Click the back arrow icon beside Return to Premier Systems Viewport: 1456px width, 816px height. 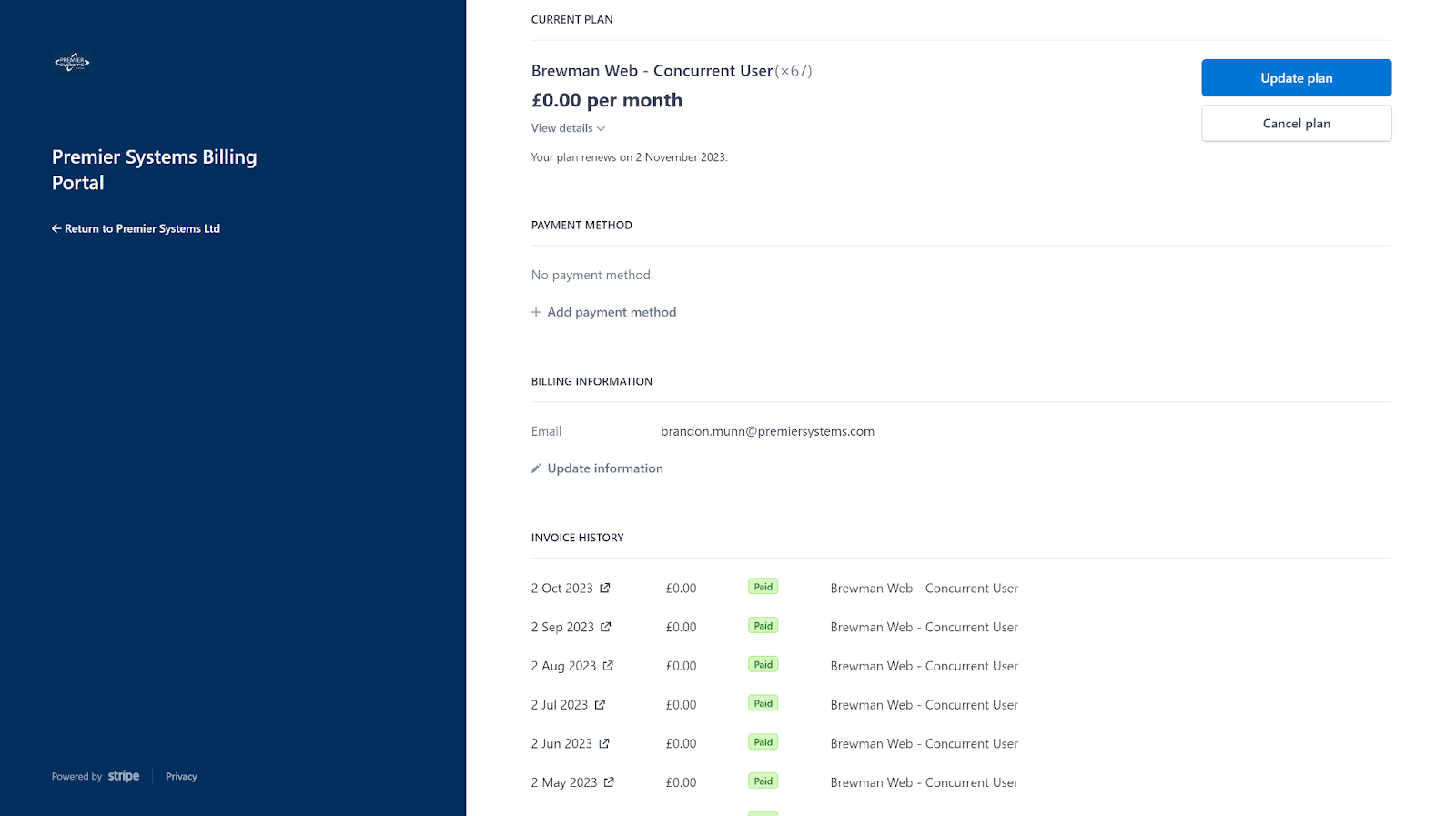[56, 228]
